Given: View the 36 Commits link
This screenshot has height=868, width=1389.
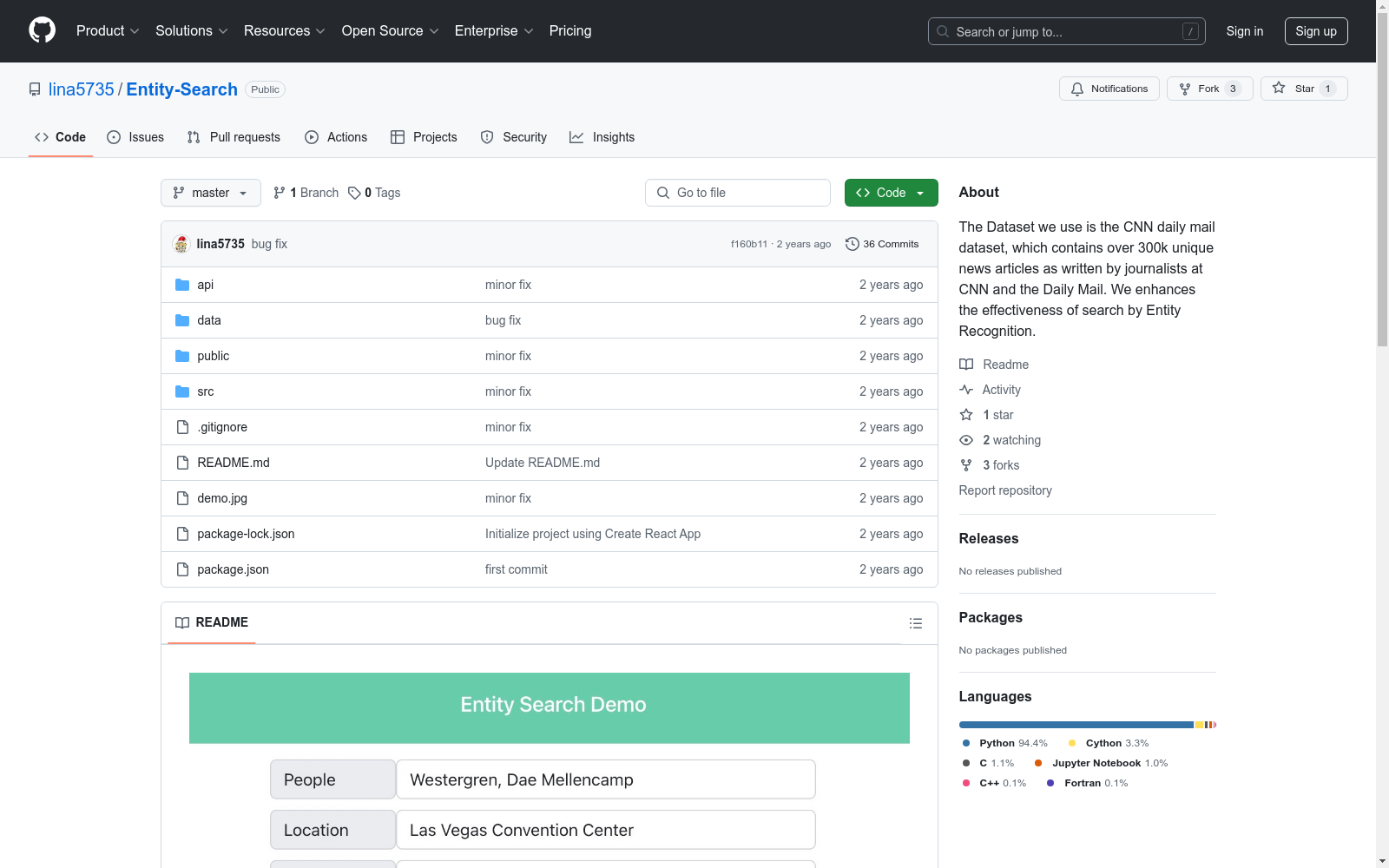Looking at the screenshot, I should tap(882, 244).
